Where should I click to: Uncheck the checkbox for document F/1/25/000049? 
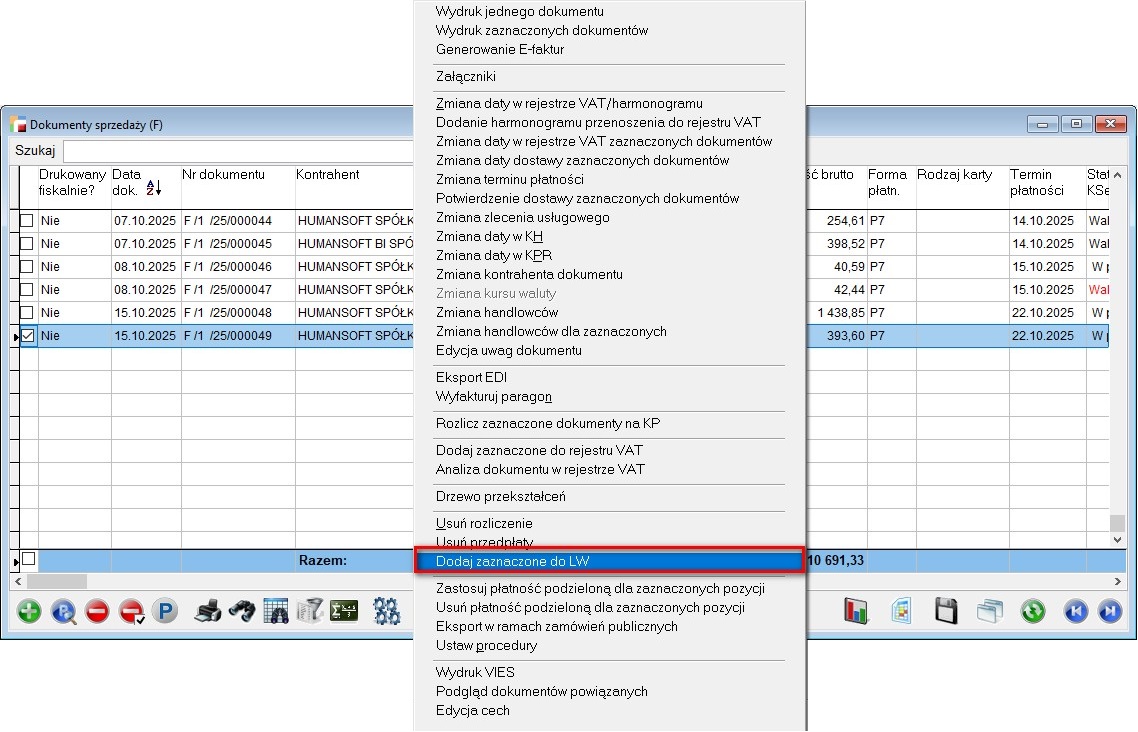coord(28,336)
